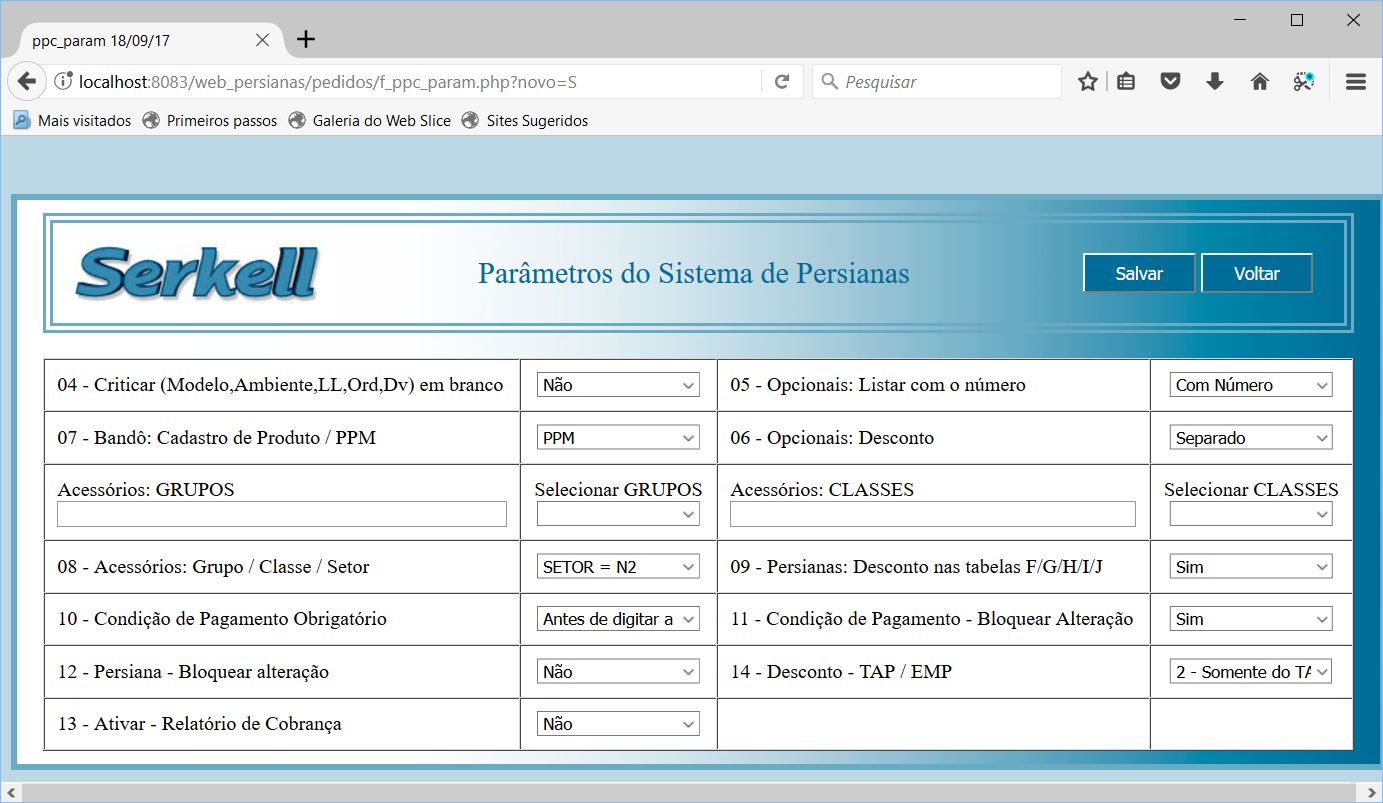This screenshot has height=803, width=1383.
Task: Open dropdown for 09 - Persianas Desconto nas tabelas
Action: coord(1251,567)
